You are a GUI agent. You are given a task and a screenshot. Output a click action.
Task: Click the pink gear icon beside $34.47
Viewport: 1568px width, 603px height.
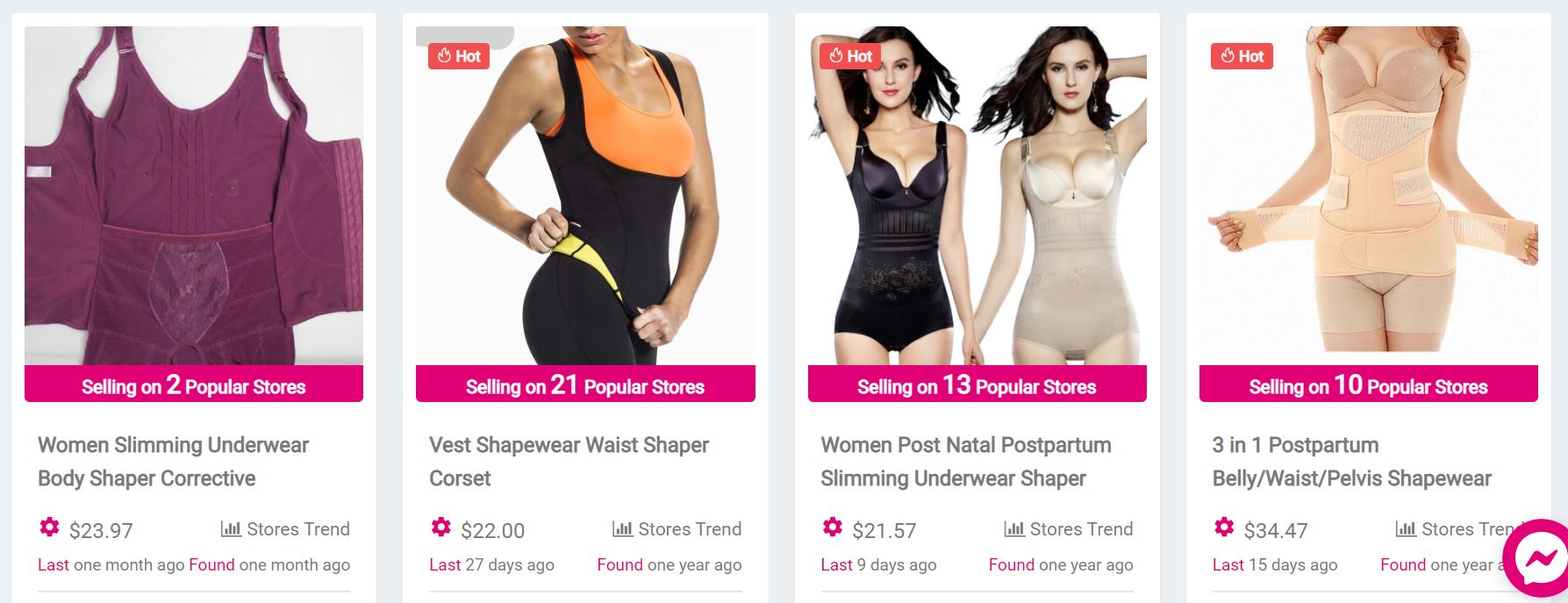[x=1224, y=528]
